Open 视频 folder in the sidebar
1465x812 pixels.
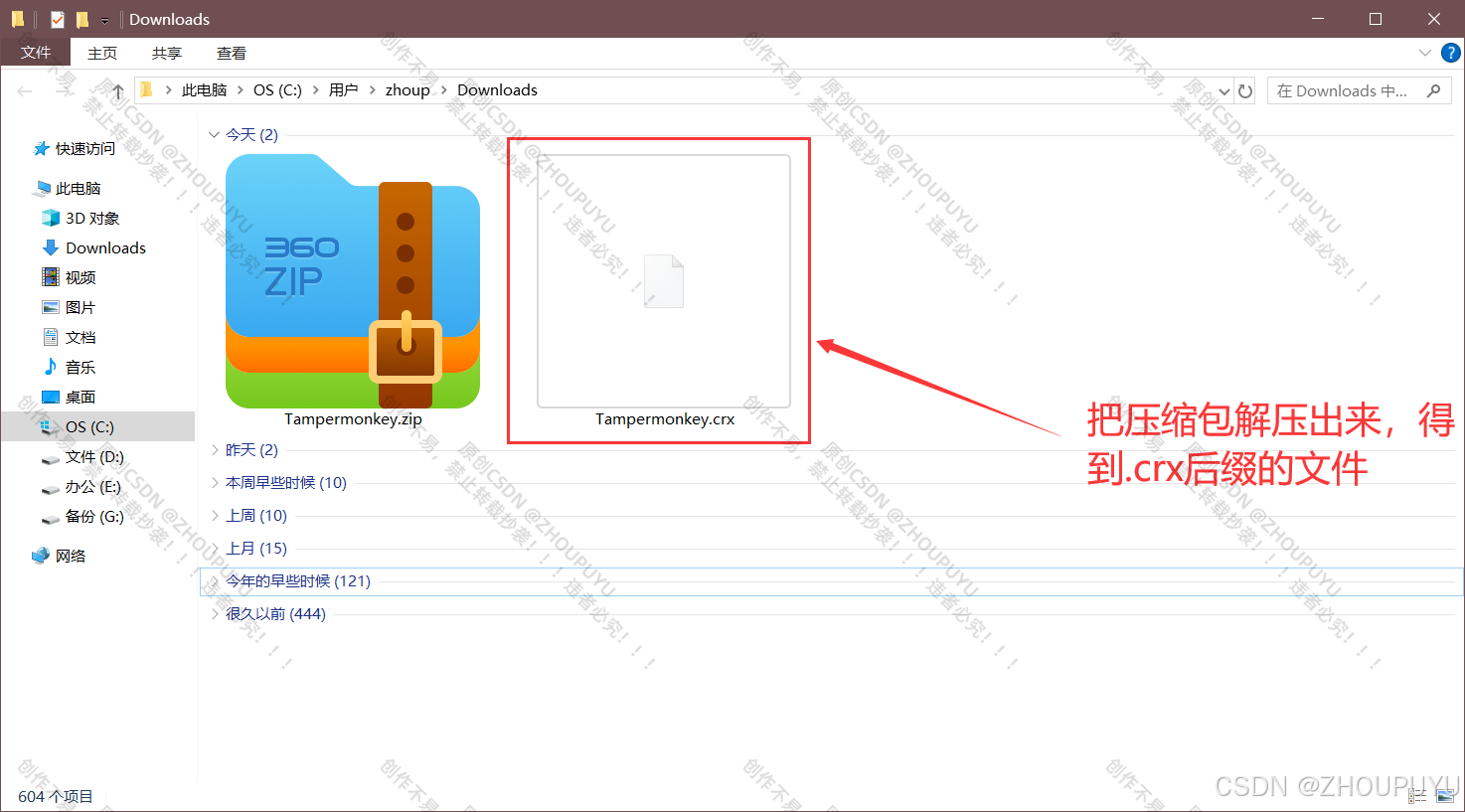pos(80,278)
